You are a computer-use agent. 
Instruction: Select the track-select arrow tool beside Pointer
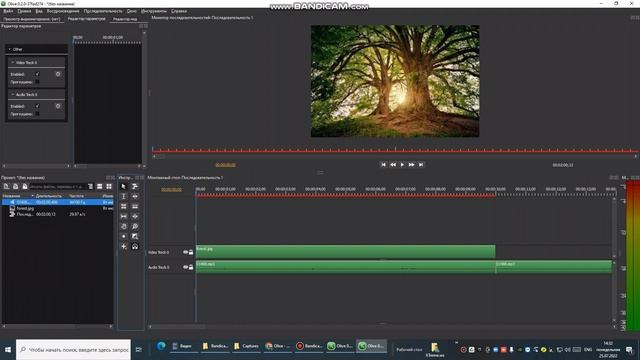135,187
